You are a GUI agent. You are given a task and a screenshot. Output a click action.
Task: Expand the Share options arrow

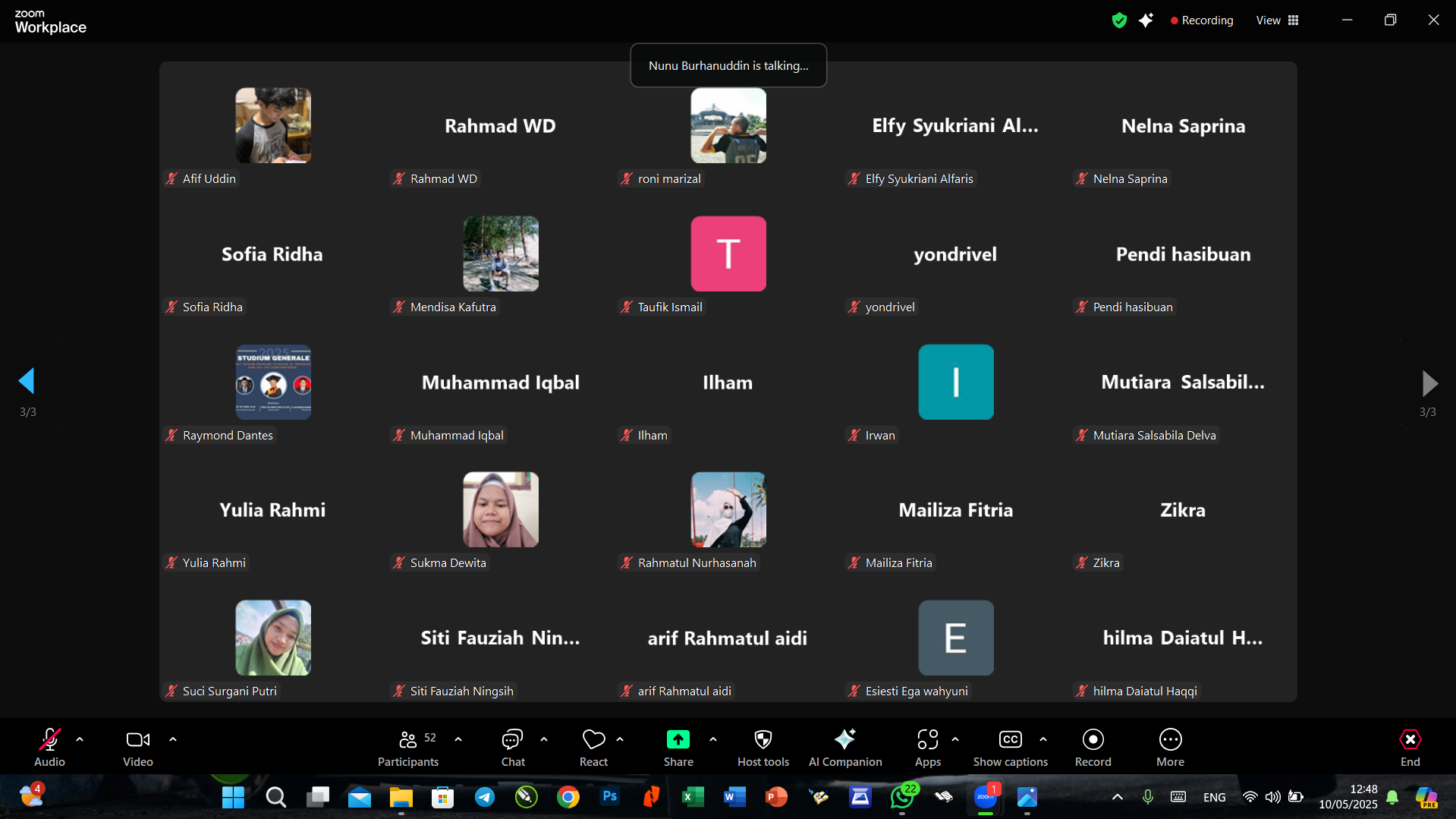click(713, 739)
